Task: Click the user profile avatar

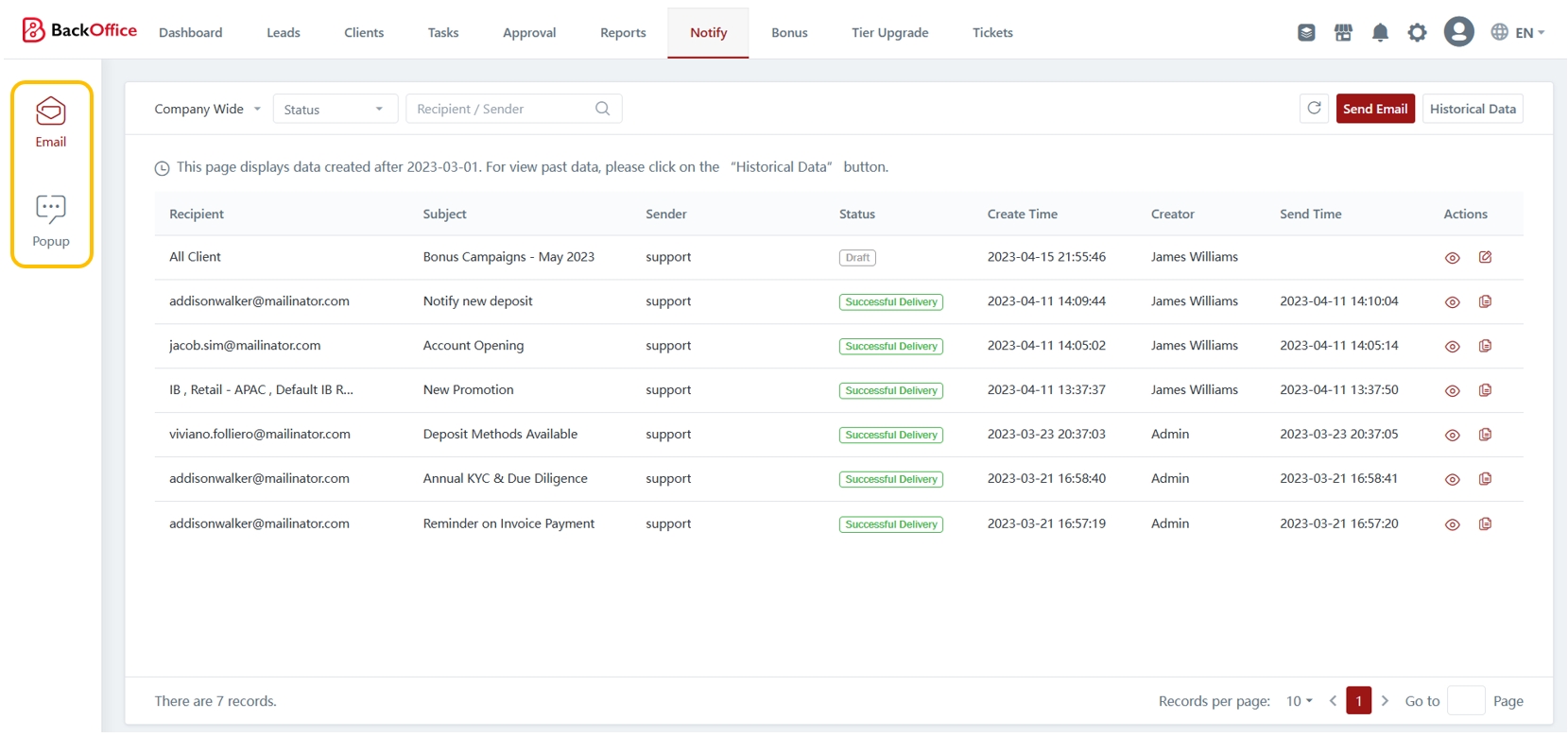Action: coord(1458,32)
